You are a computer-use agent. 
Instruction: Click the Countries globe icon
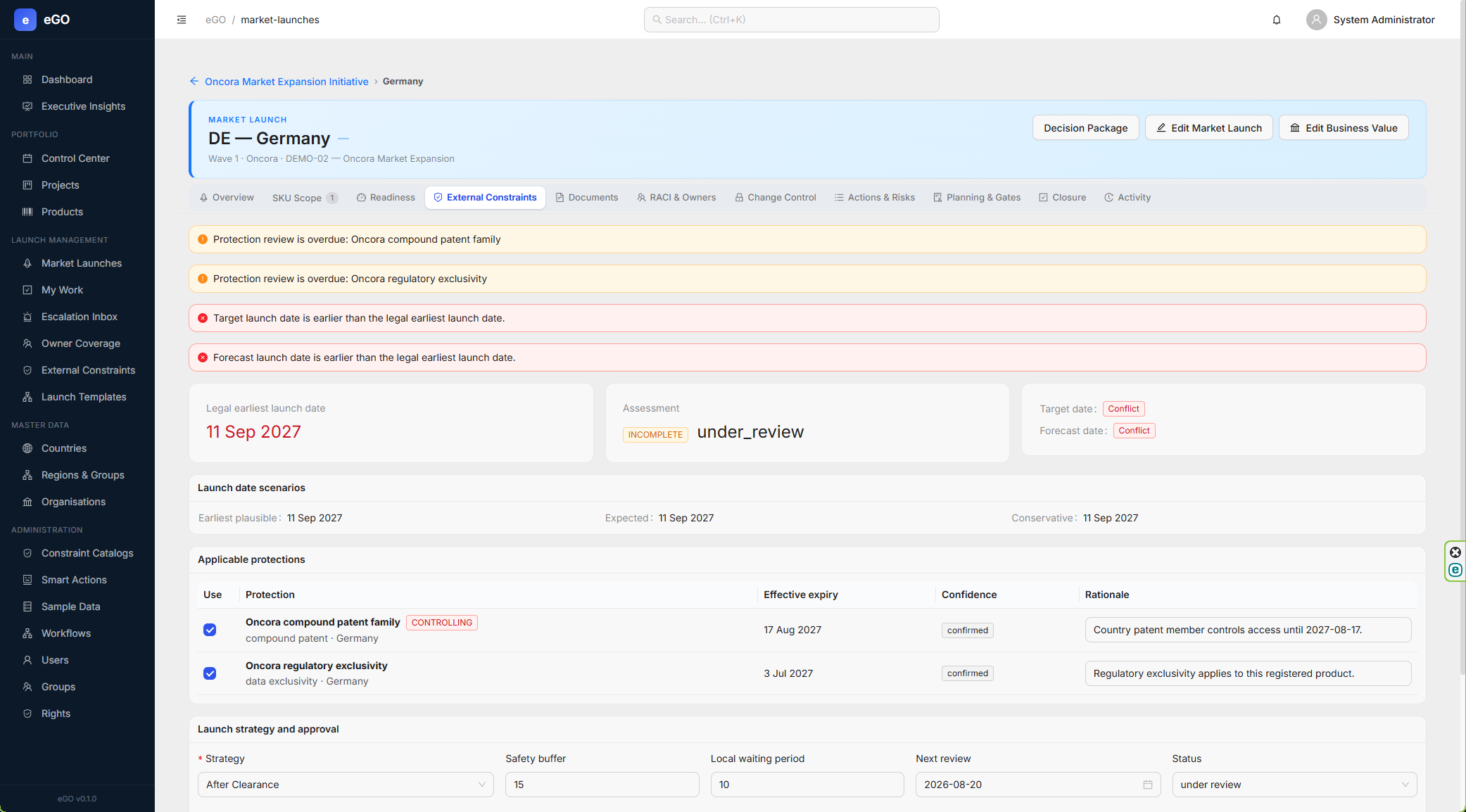[27, 448]
